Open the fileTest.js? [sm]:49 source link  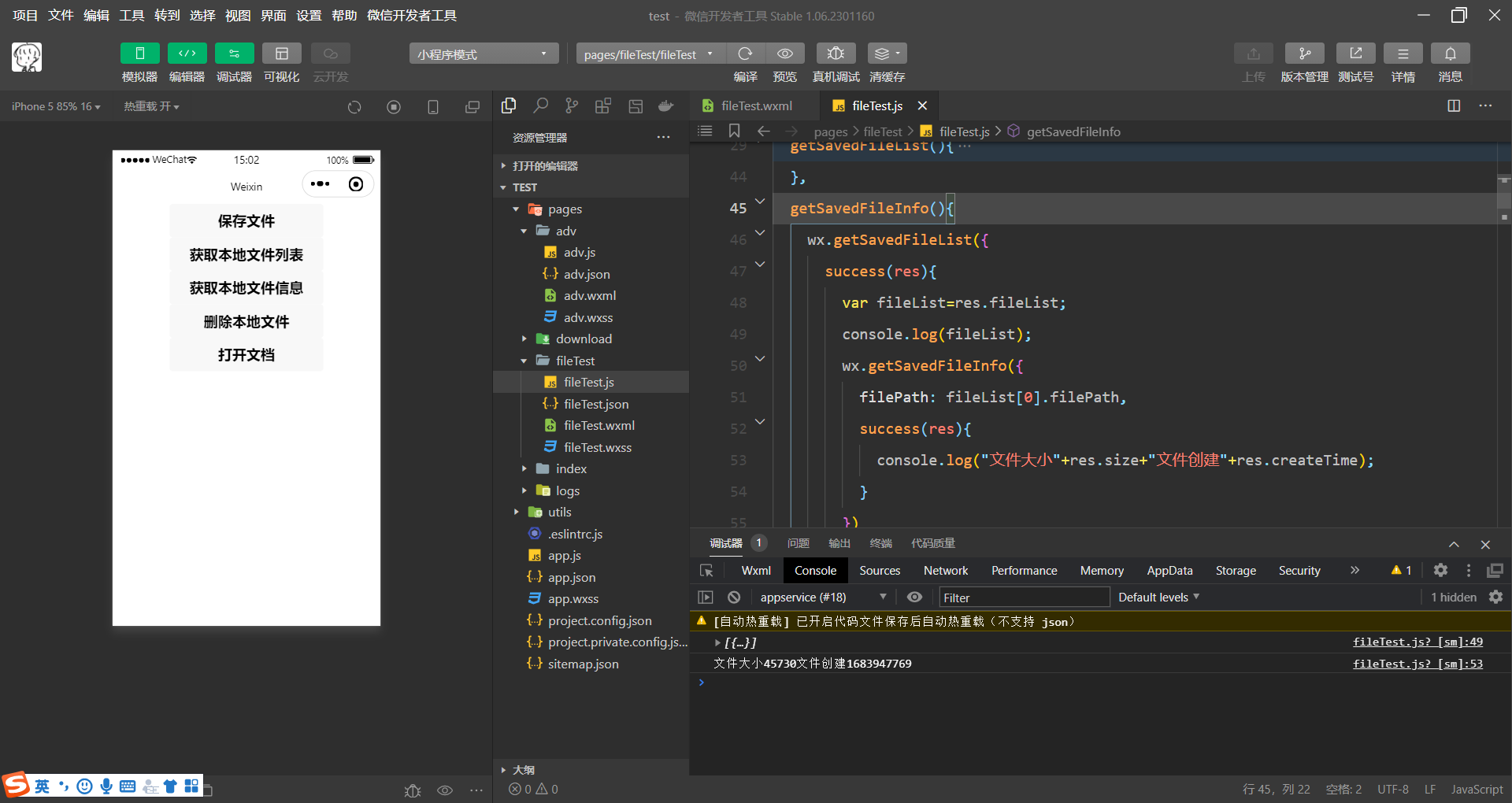[x=1417, y=642]
